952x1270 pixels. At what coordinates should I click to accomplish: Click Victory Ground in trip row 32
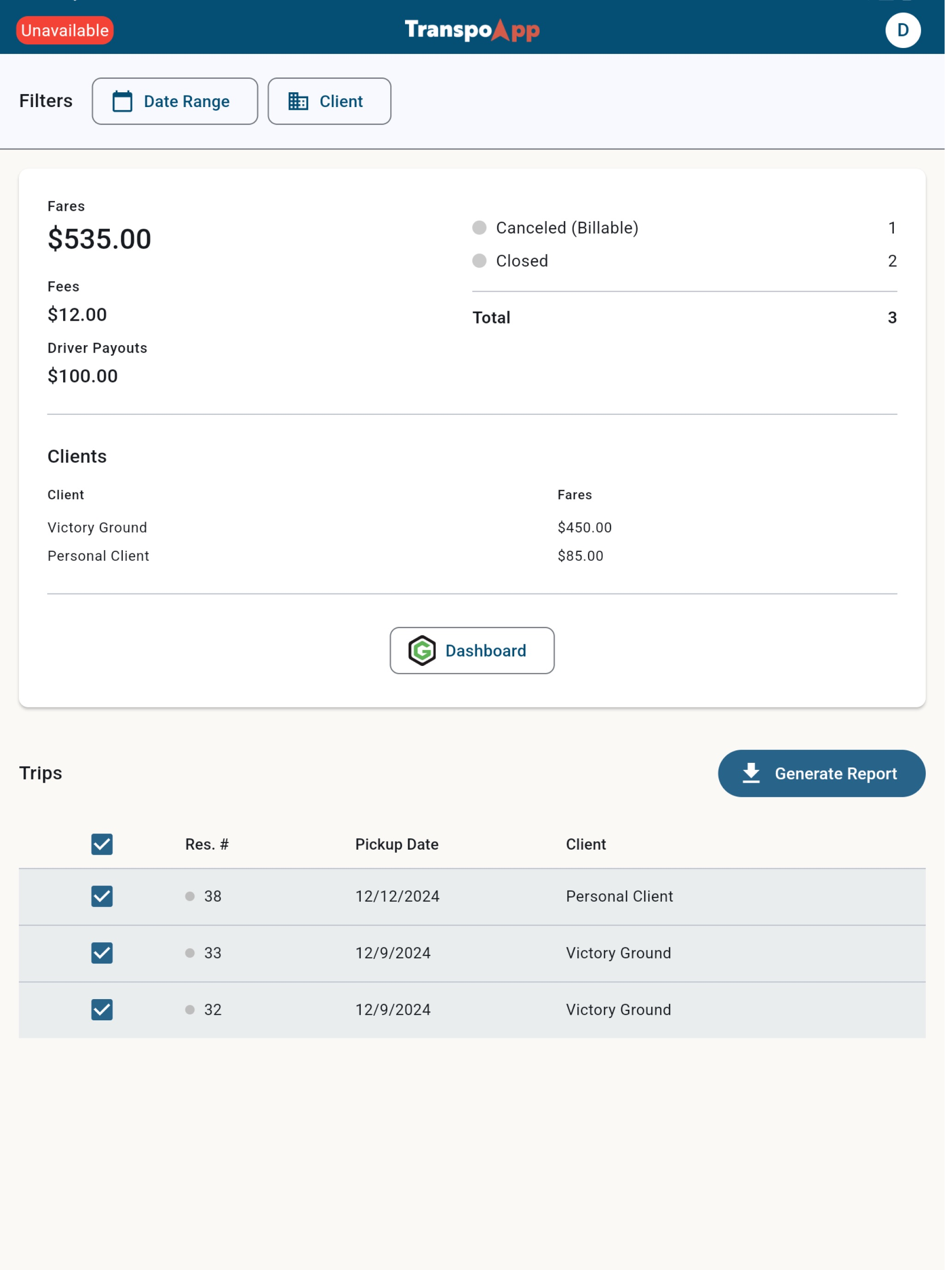pyautogui.click(x=618, y=1009)
